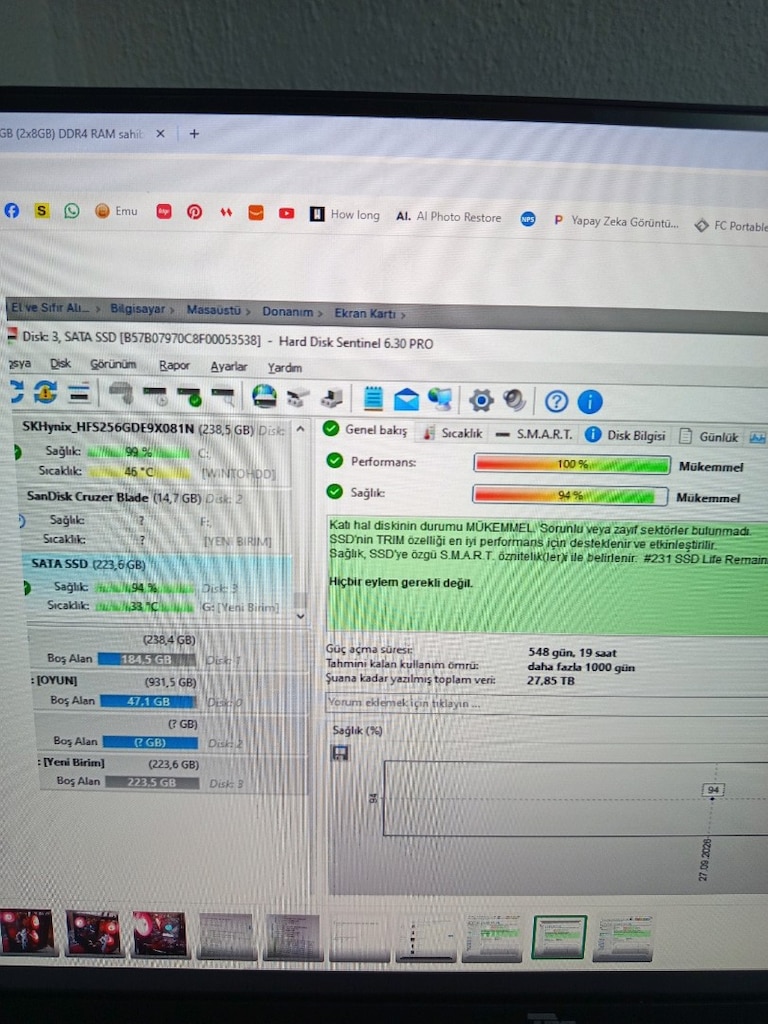Screen dimensions: 768x1024
Task: Click the 94 marker on health graph
Action: point(713,790)
